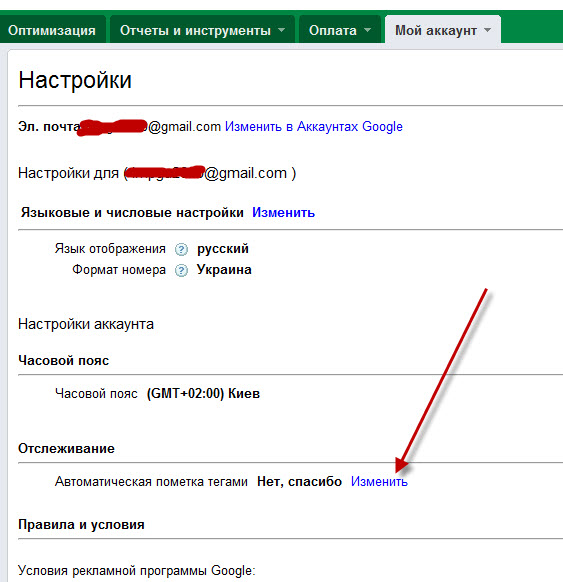
Task: Click the Отслеживание section heading
Action: pos(66,448)
